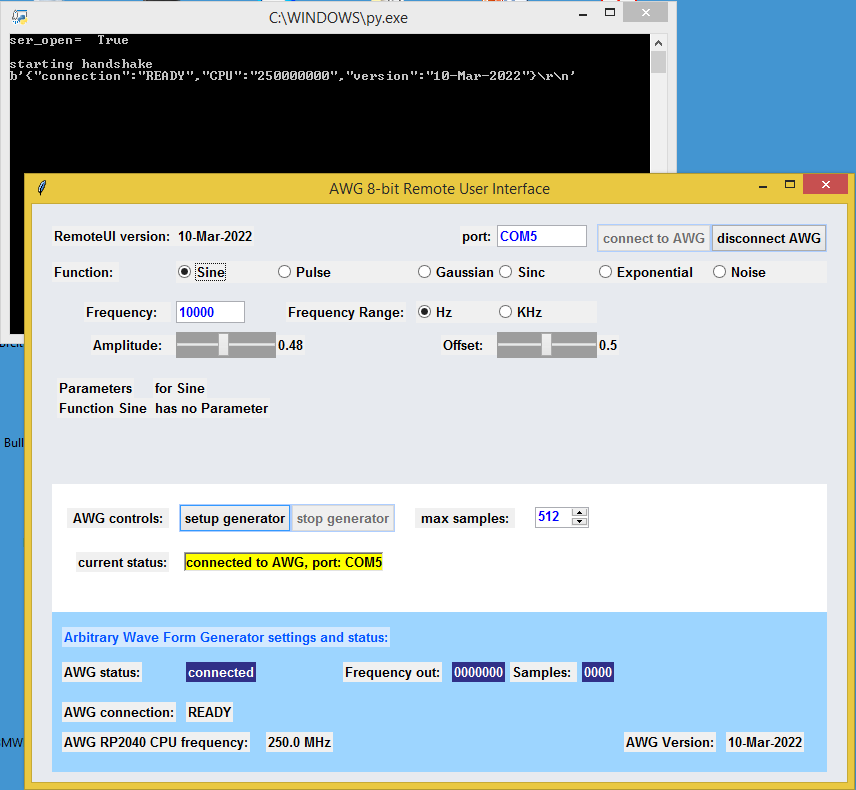Image resolution: width=856 pixels, height=790 pixels.
Task: Enable the Noise function
Action: tap(718, 271)
